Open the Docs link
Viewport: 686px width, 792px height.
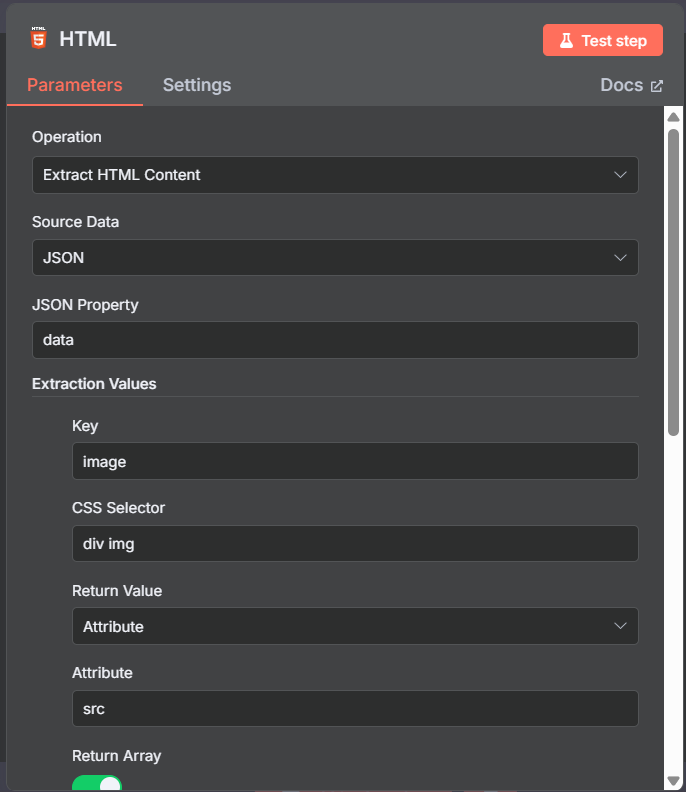631,85
